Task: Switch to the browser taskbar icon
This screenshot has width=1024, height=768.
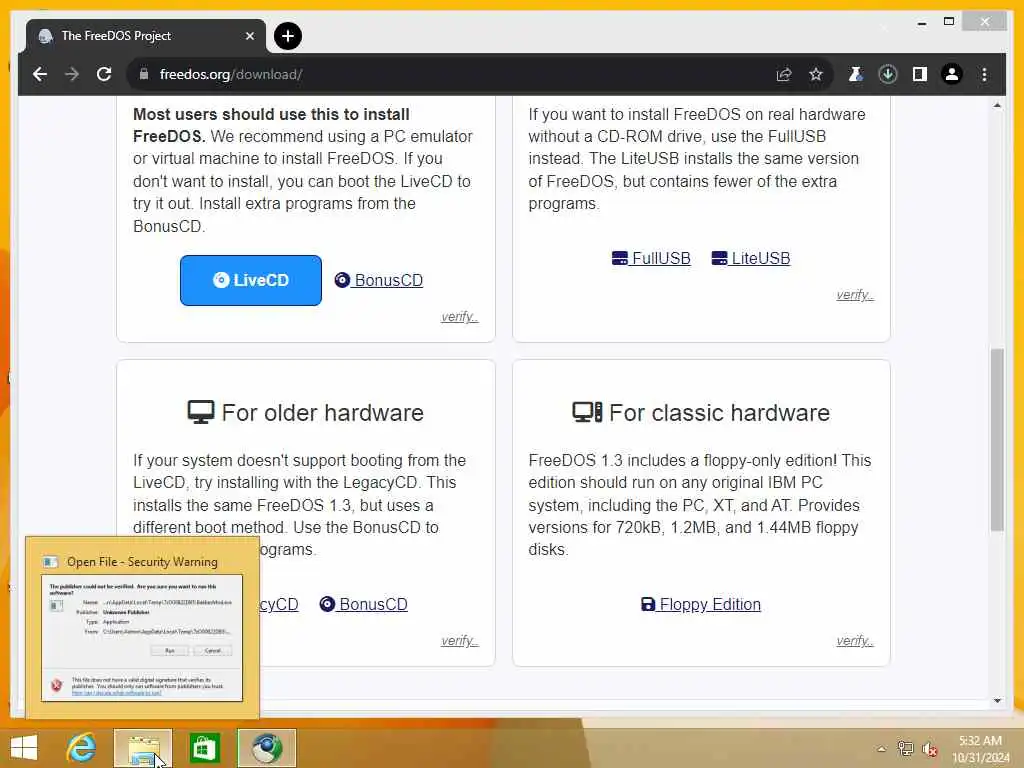Action: (x=266, y=748)
